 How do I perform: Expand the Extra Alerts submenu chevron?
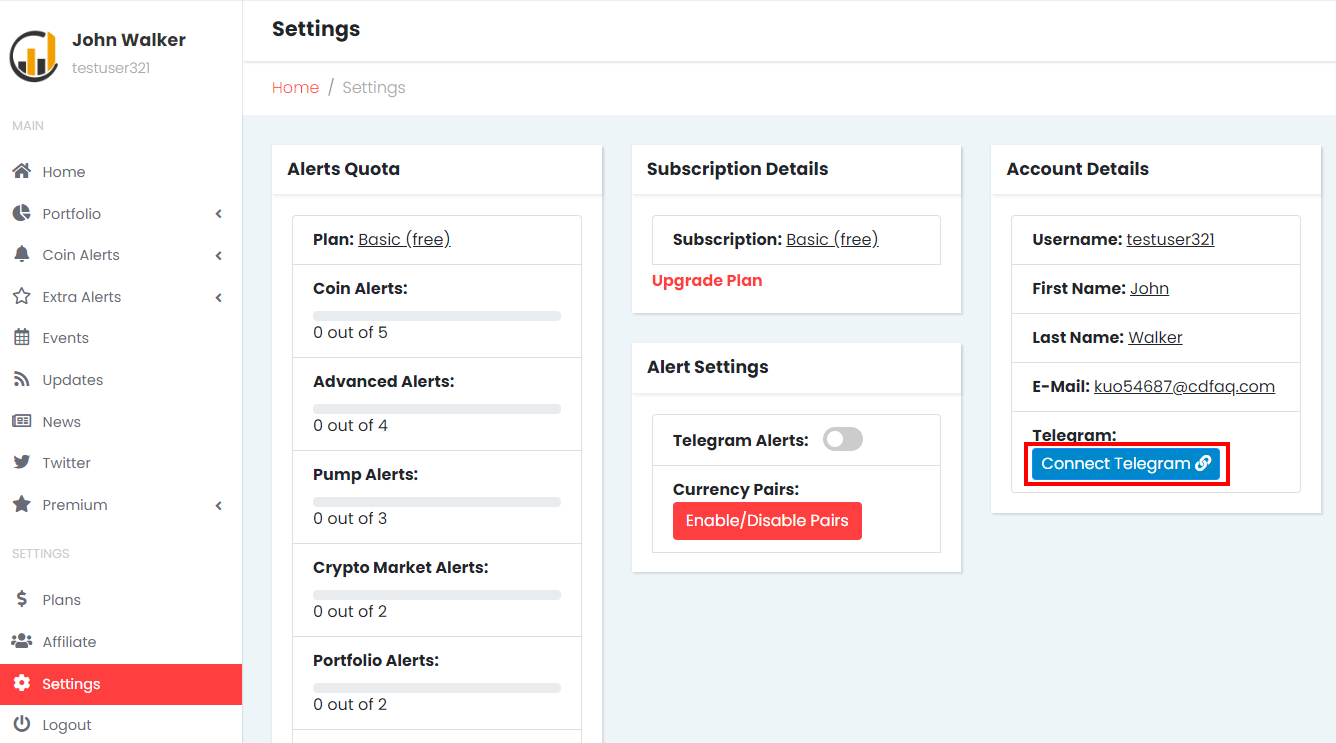(x=218, y=297)
